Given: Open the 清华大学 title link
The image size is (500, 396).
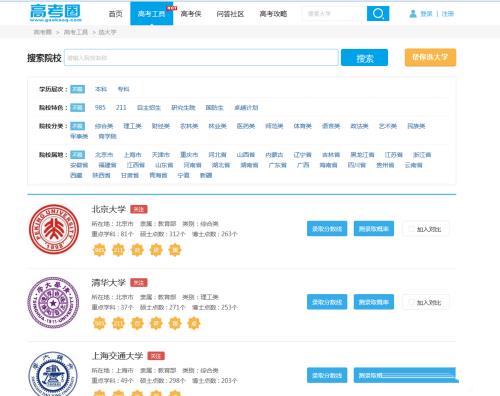Looking at the screenshot, I should tap(109, 283).
